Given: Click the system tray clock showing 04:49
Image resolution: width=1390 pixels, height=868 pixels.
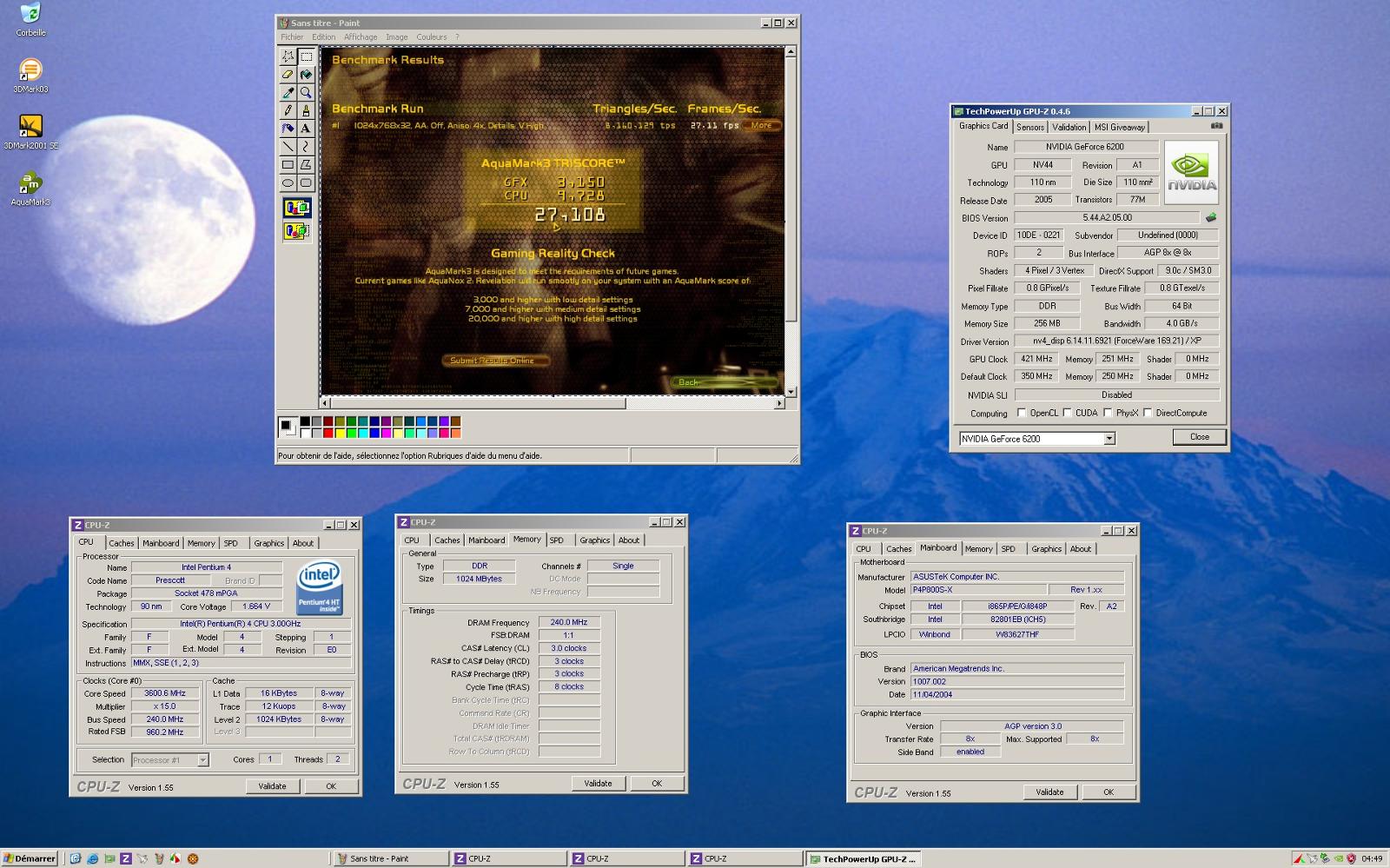Looking at the screenshot, I should [1372, 859].
